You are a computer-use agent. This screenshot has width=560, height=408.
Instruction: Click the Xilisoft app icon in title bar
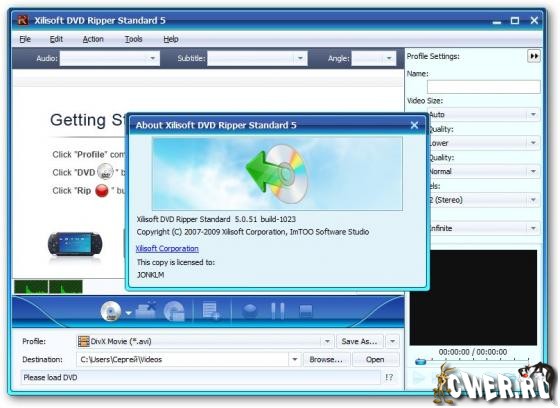pos(23,20)
